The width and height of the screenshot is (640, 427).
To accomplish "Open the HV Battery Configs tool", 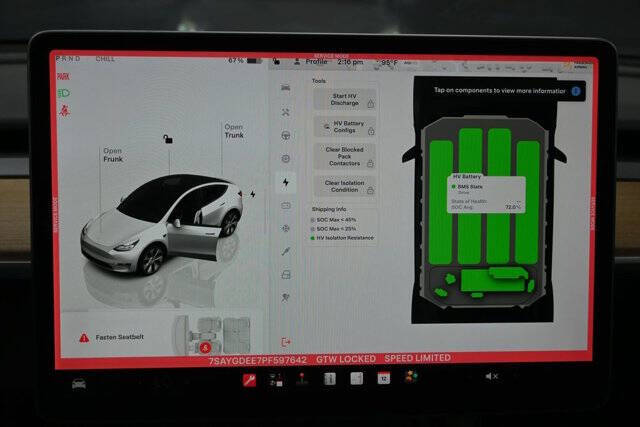I will click(x=345, y=127).
